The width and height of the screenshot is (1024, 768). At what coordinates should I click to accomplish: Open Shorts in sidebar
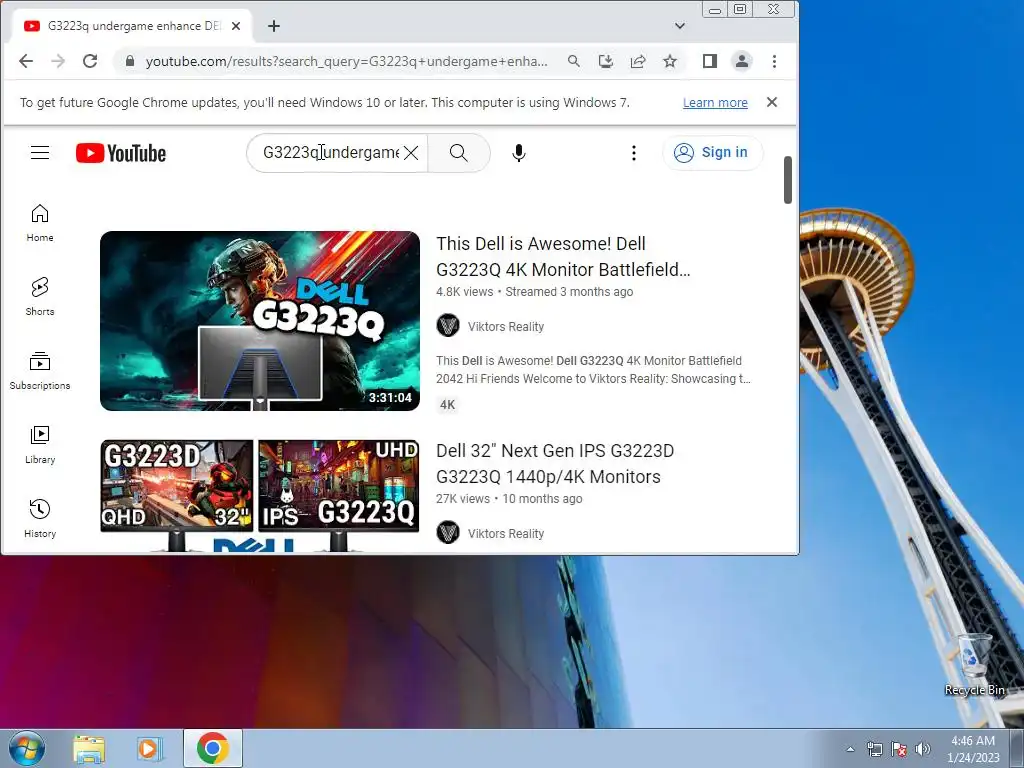pyautogui.click(x=40, y=297)
